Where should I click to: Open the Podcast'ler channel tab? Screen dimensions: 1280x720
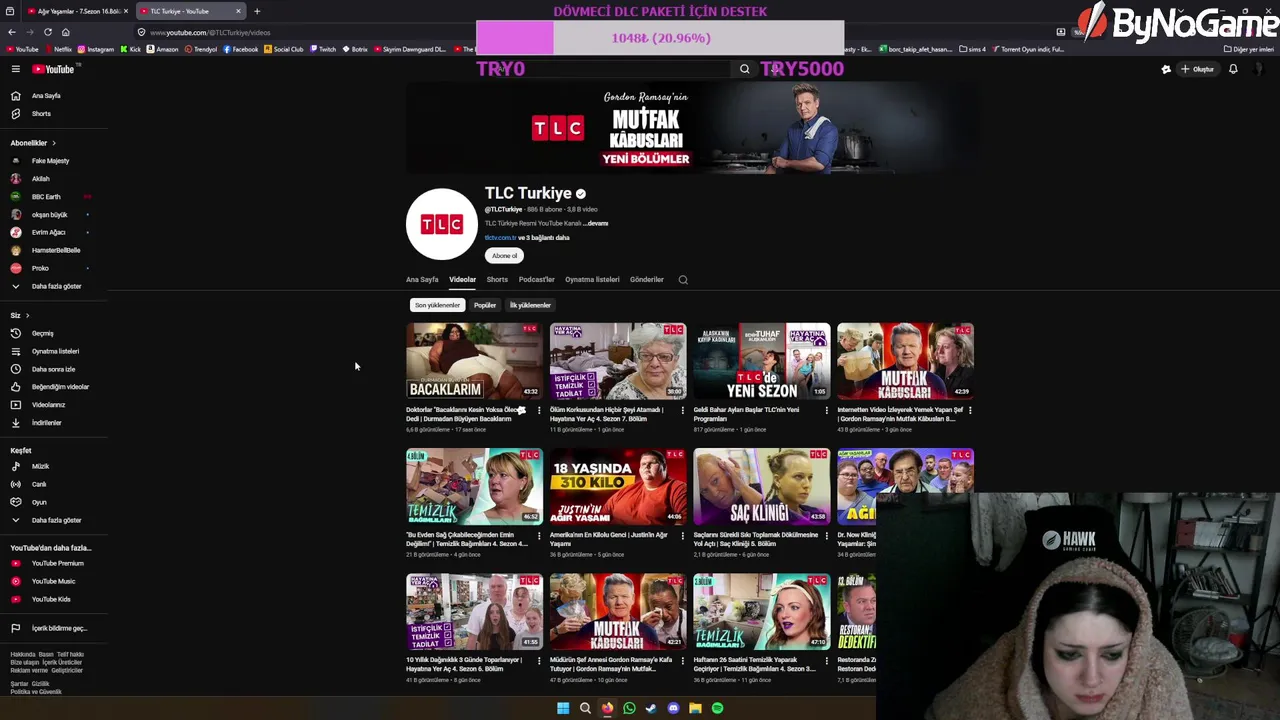(x=536, y=280)
